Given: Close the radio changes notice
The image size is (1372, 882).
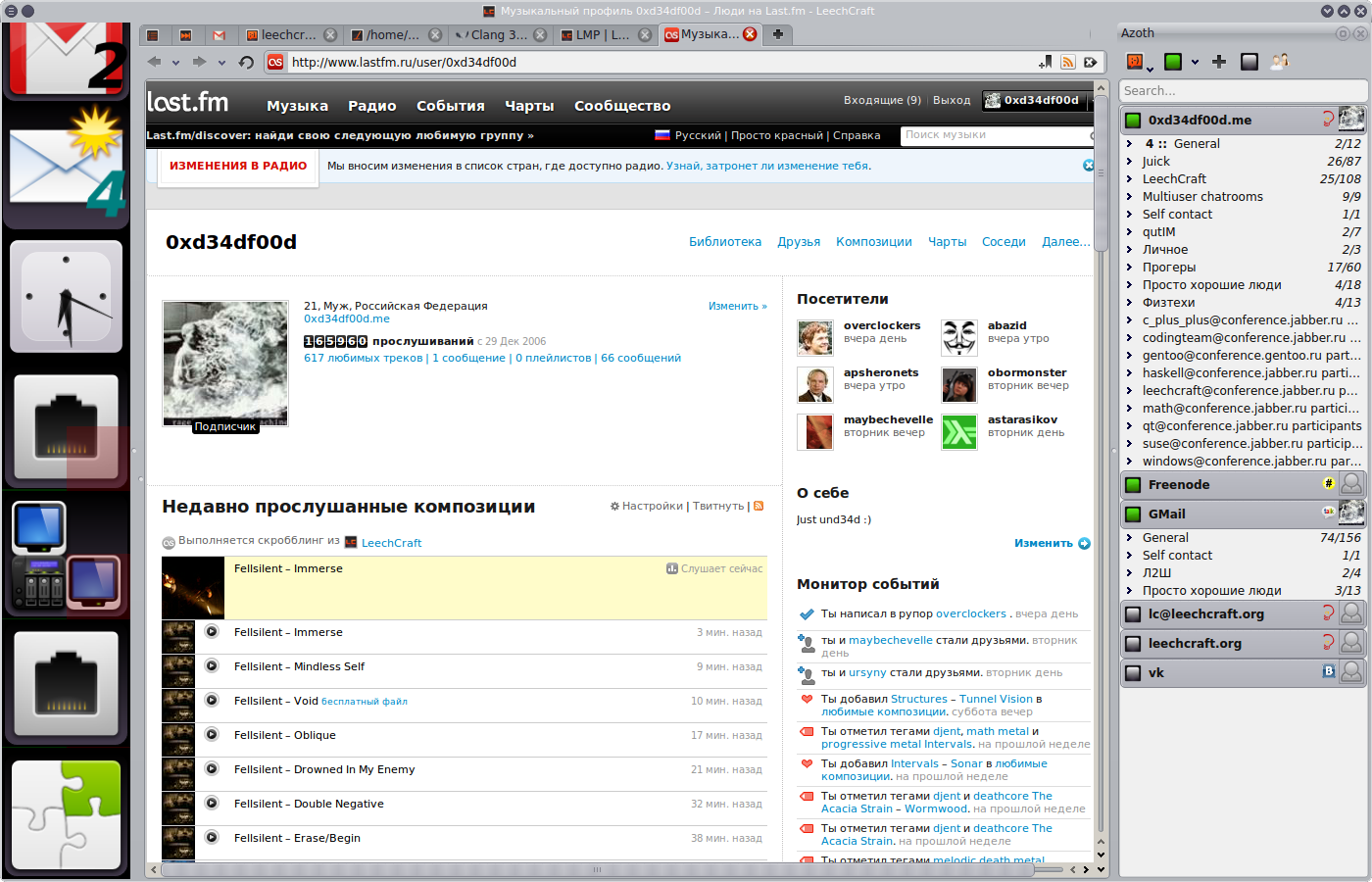Looking at the screenshot, I should coord(1088,166).
